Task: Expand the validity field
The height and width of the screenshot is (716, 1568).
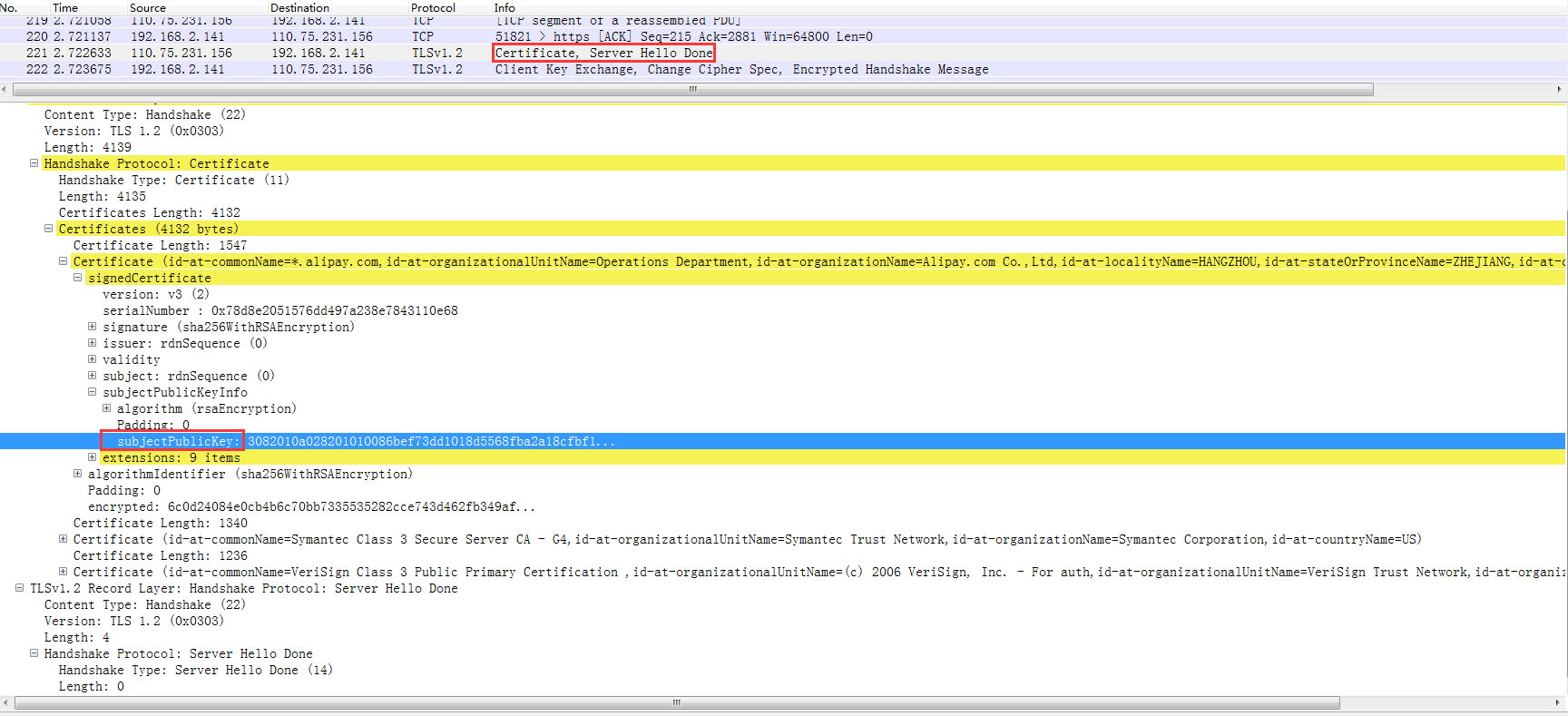Action: (x=92, y=359)
